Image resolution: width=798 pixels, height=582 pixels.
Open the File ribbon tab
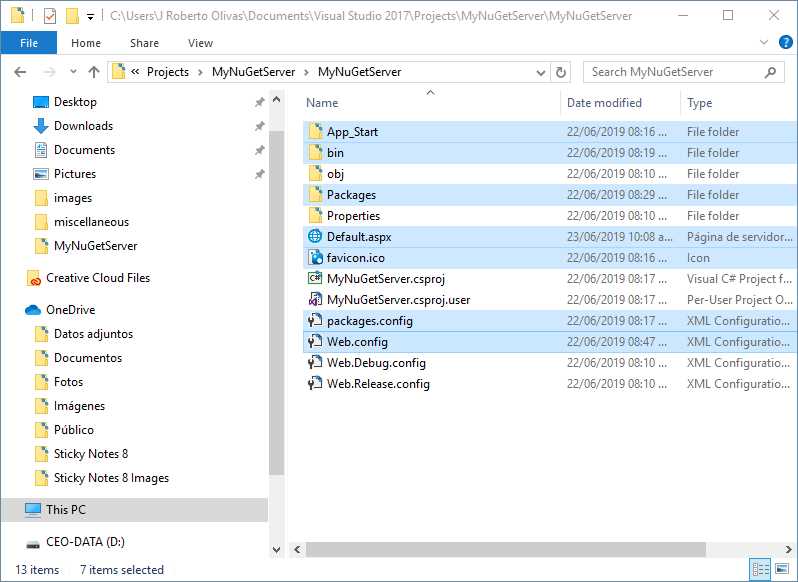[28, 43]
